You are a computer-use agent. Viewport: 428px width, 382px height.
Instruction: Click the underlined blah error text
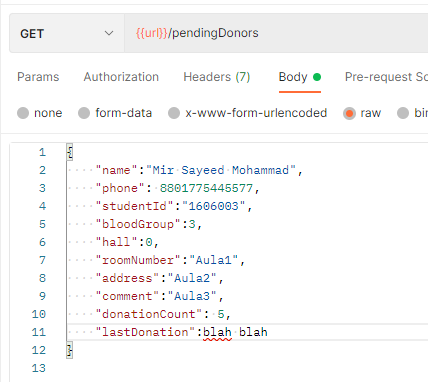tap(217, 332)
